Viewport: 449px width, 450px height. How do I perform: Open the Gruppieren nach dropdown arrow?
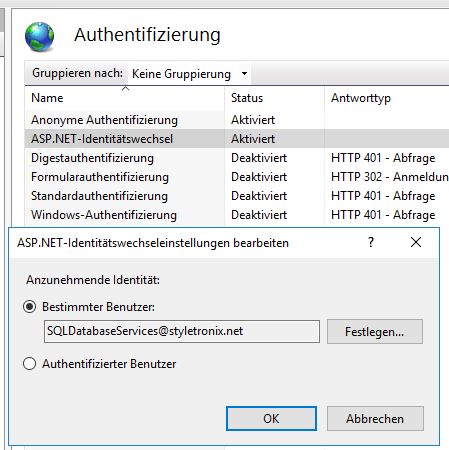click(244, 74)
